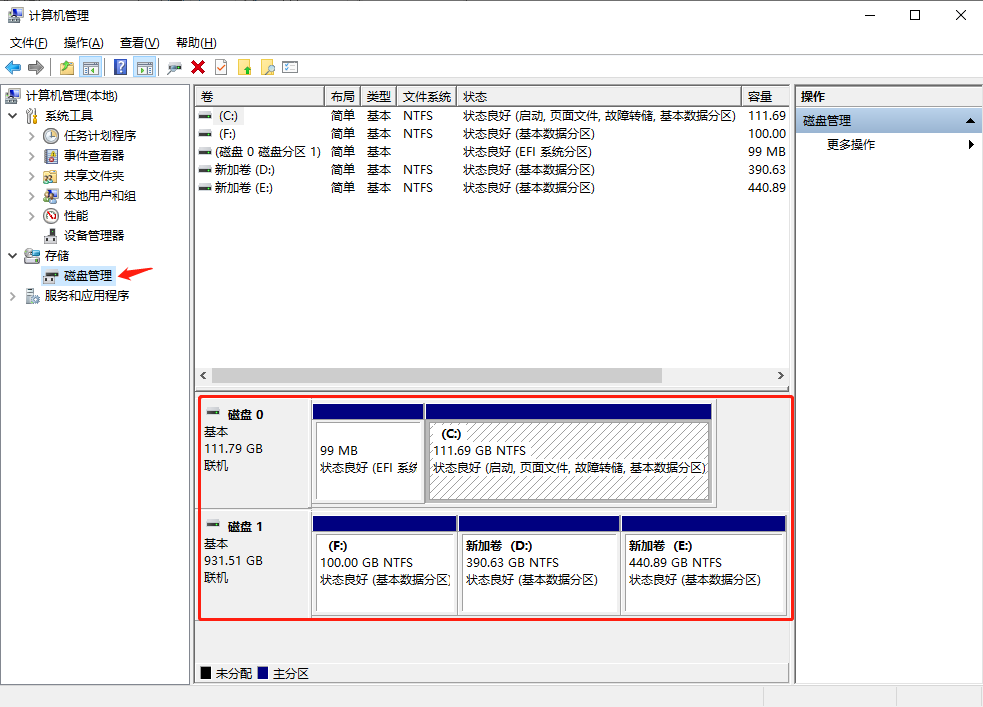
Task: Click the disk connect toolbar icon
Action: pyautogui.click(x=175, y=67)
